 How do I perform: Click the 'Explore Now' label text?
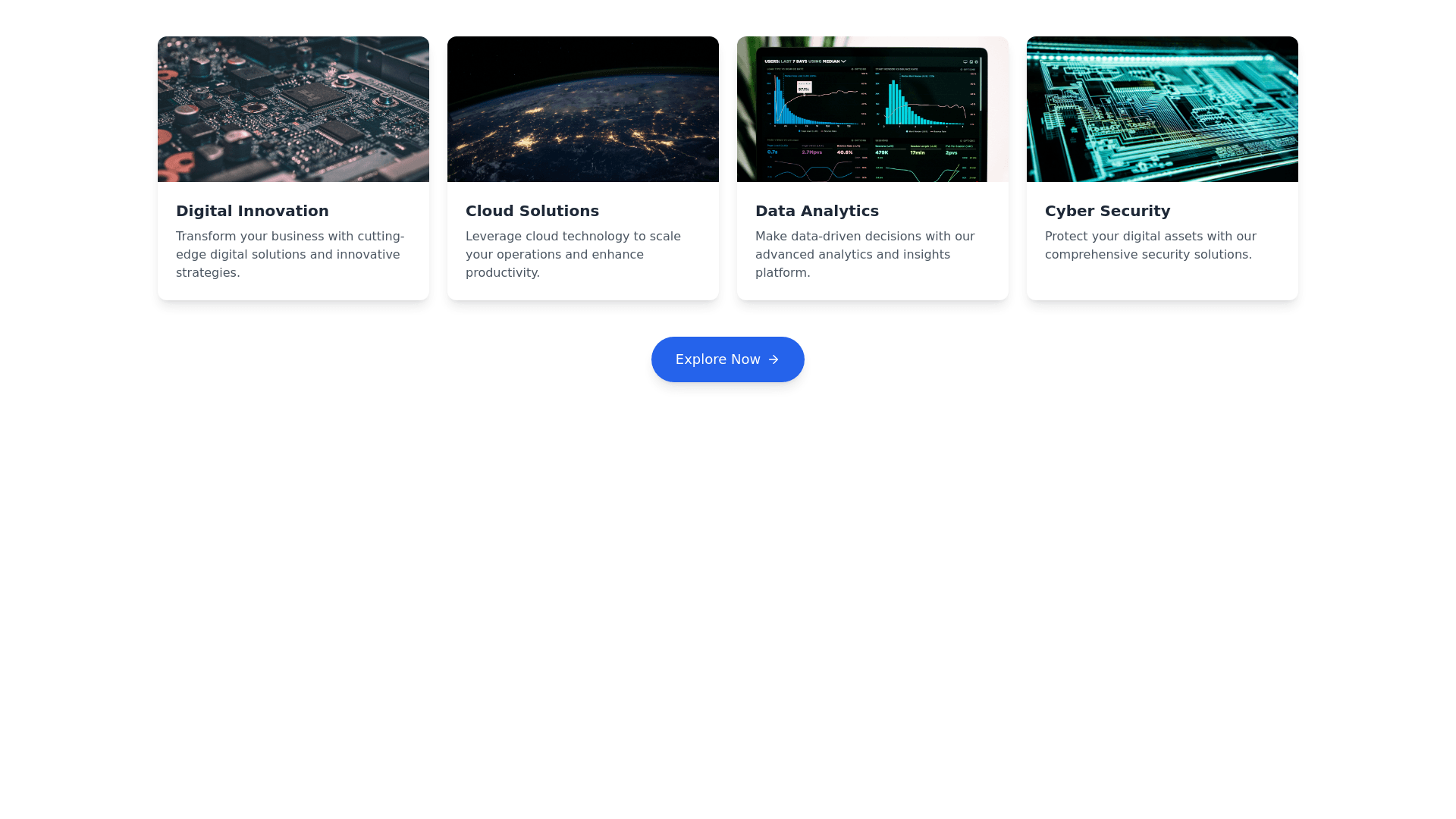pyautogui.click(x=717, y=359)
